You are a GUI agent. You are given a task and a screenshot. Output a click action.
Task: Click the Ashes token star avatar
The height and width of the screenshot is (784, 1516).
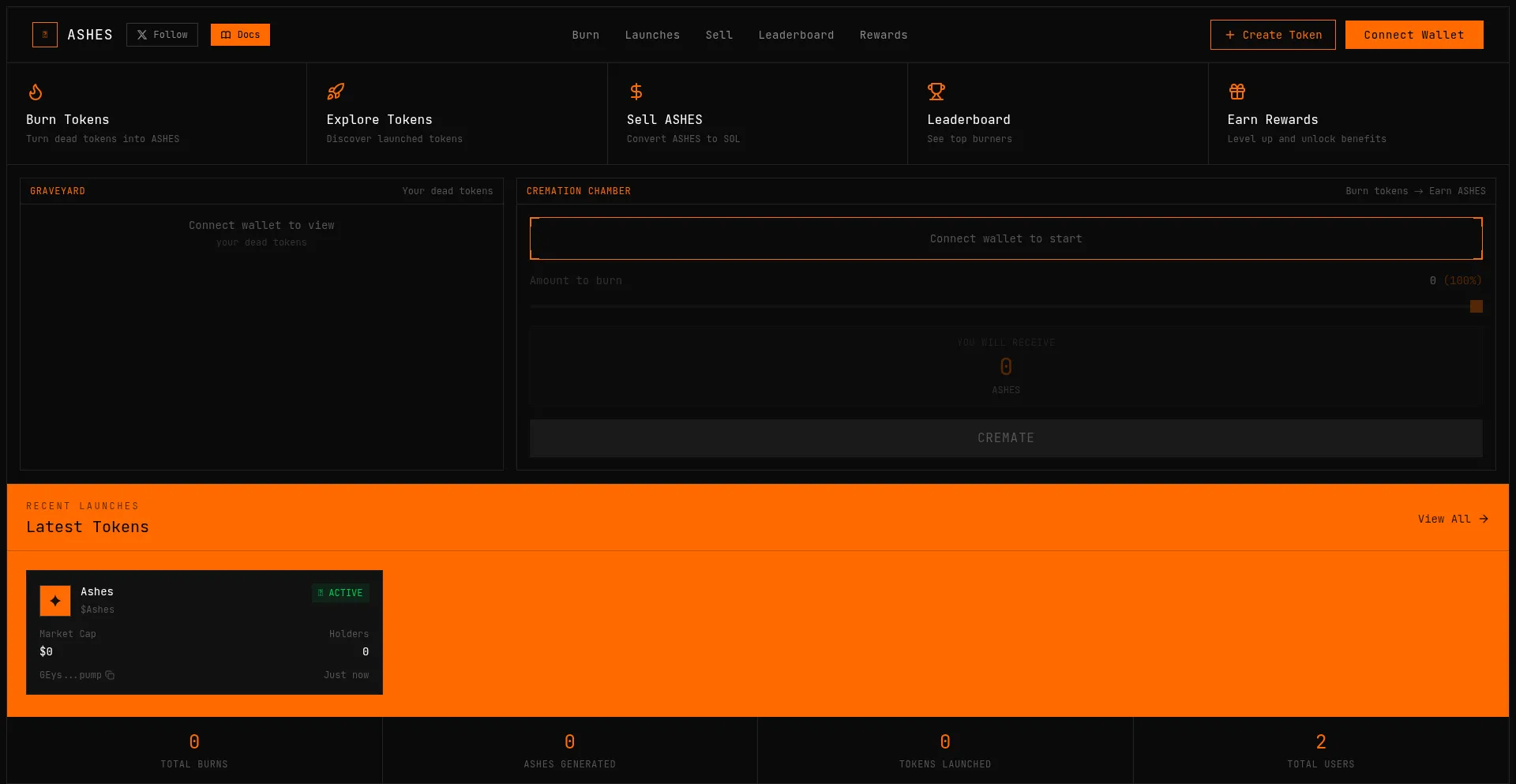[55, 601]
